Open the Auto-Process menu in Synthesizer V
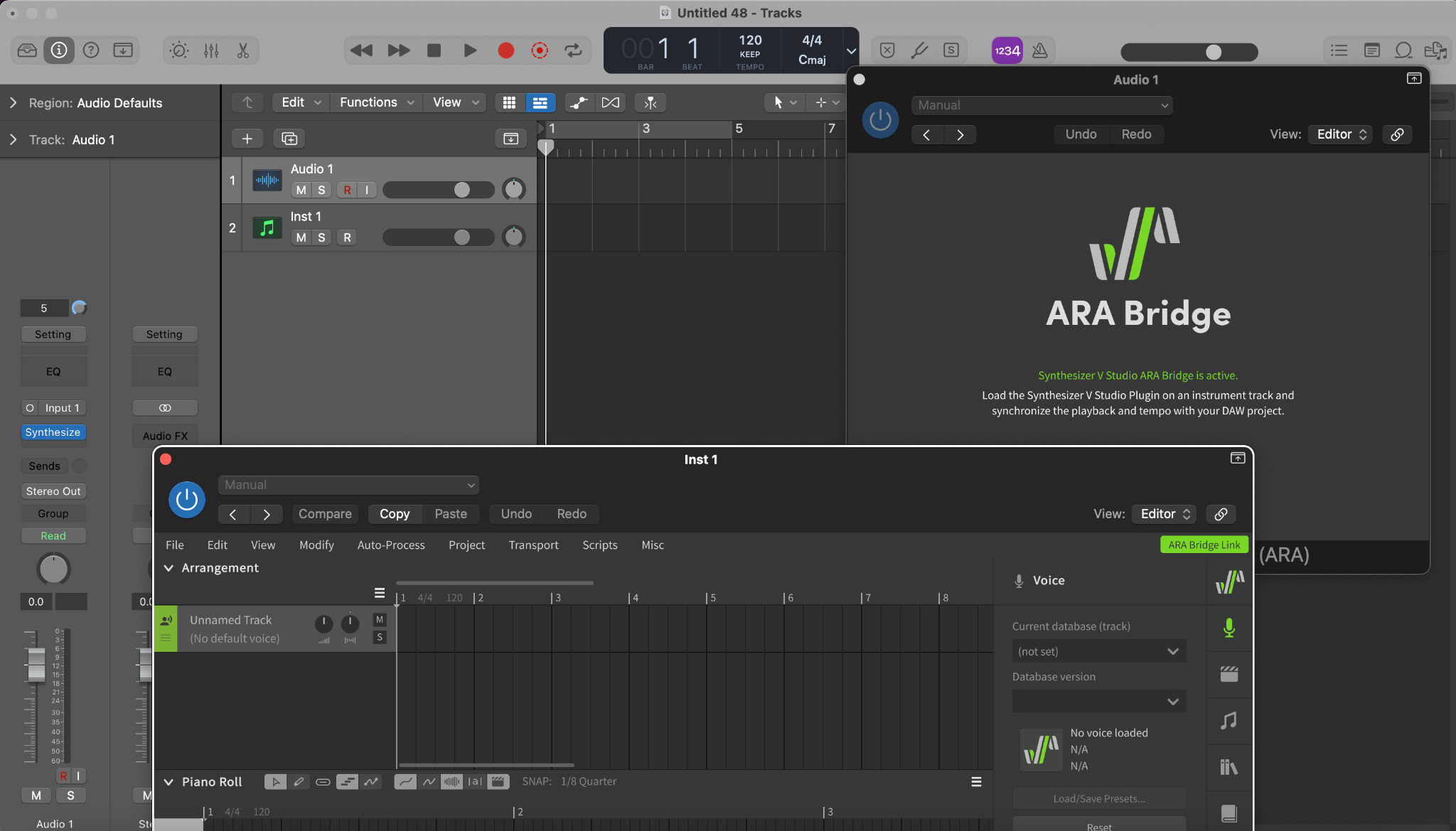 click(x=391, y=545)
